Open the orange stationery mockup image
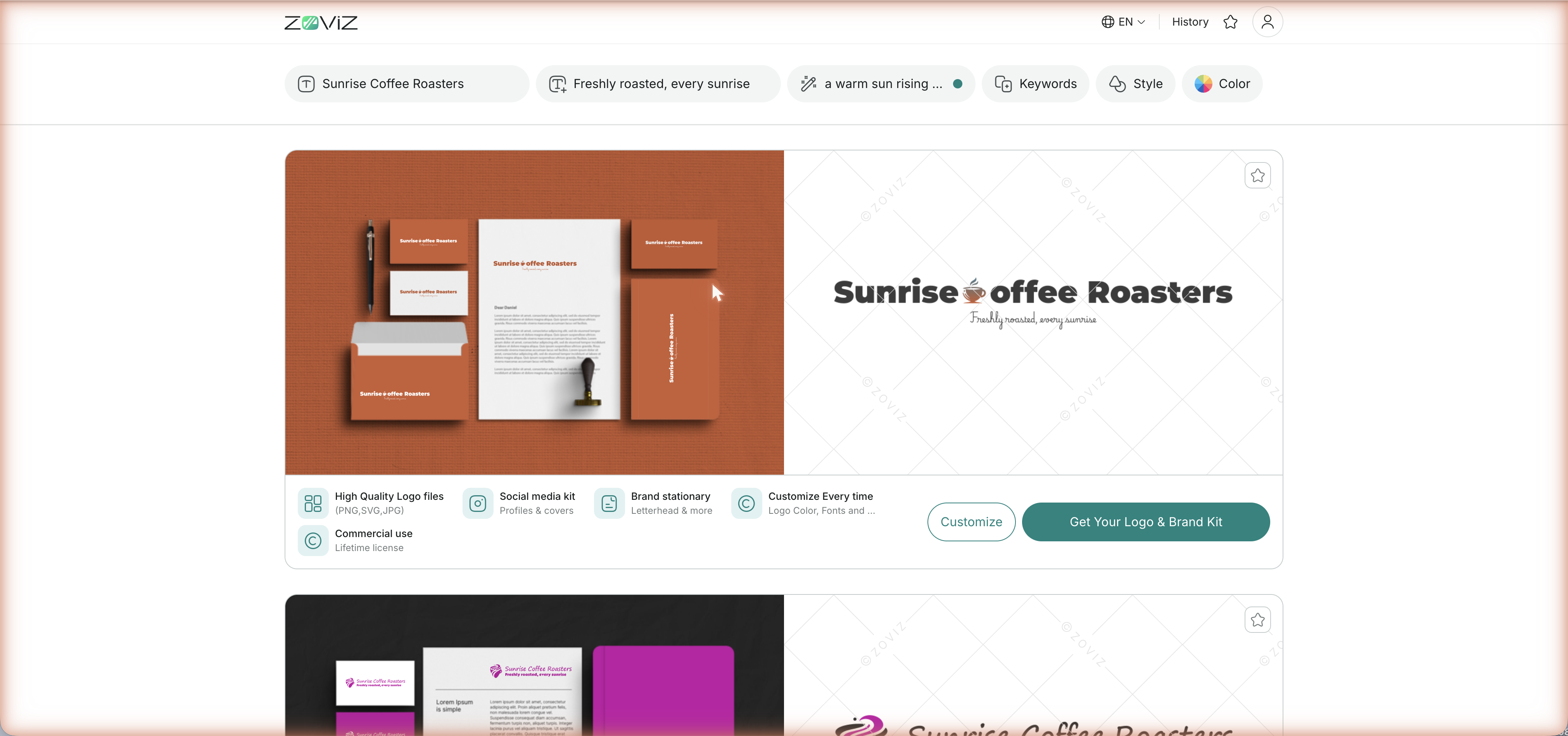 click(534, 312)
